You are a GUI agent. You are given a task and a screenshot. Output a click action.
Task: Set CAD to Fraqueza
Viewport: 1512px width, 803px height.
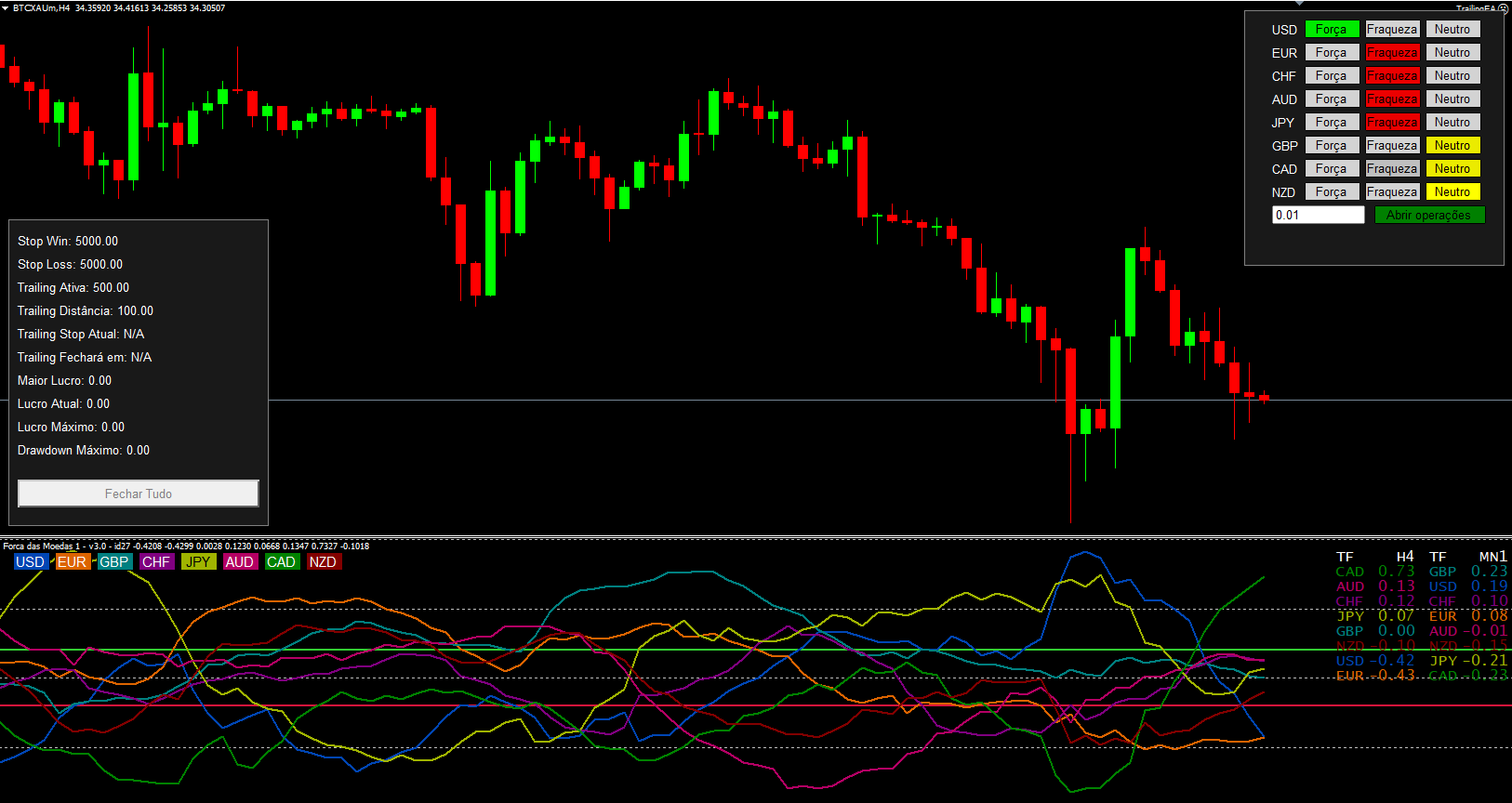[x=1391, y=169]
